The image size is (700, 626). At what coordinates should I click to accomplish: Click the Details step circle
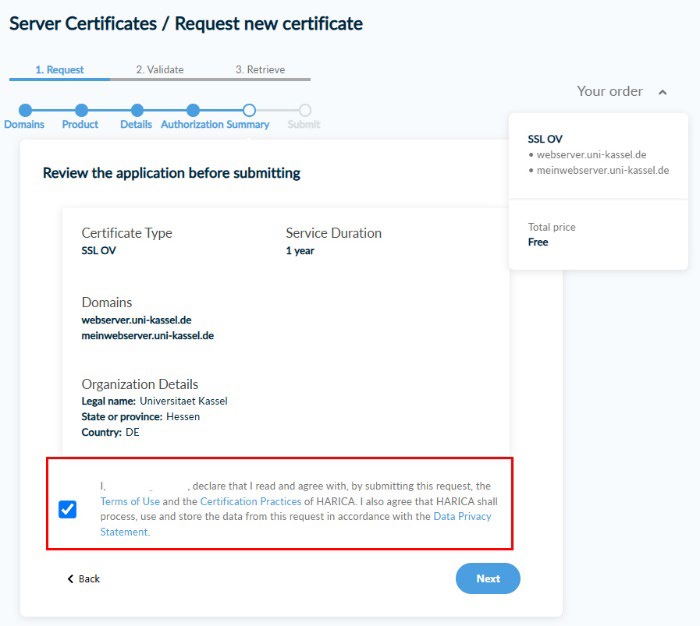point(137,110)
